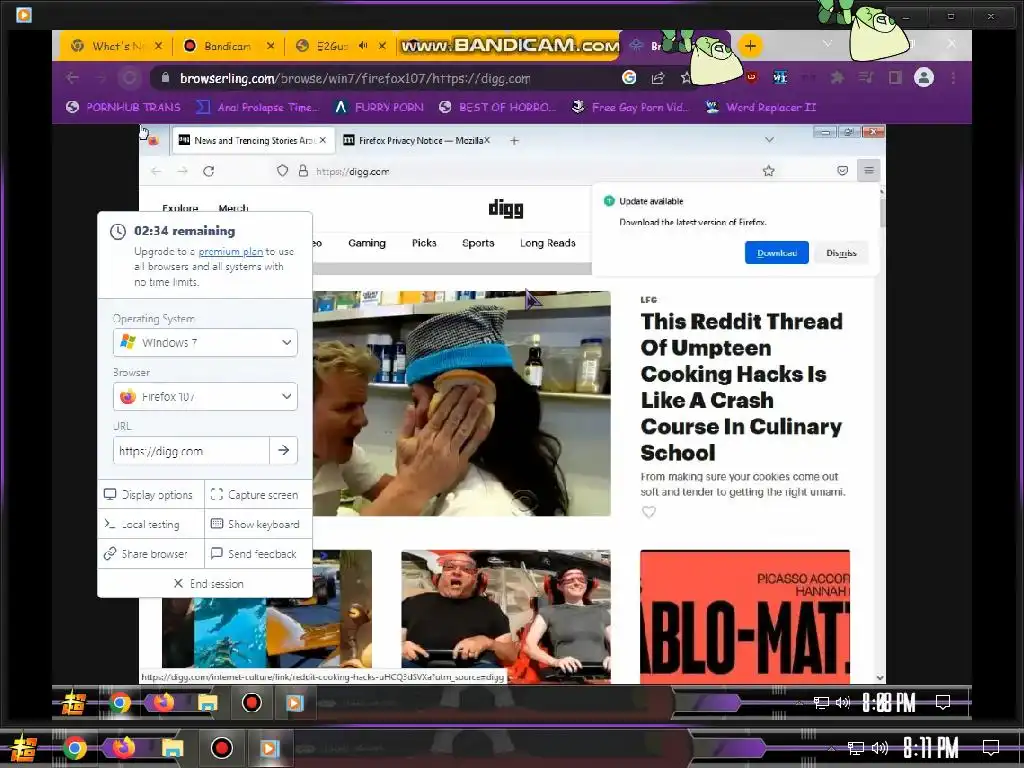Open the notification center beside 8:11 PM
The height and width of the screenshot is (768, 1024).
[x=991, y=747]
